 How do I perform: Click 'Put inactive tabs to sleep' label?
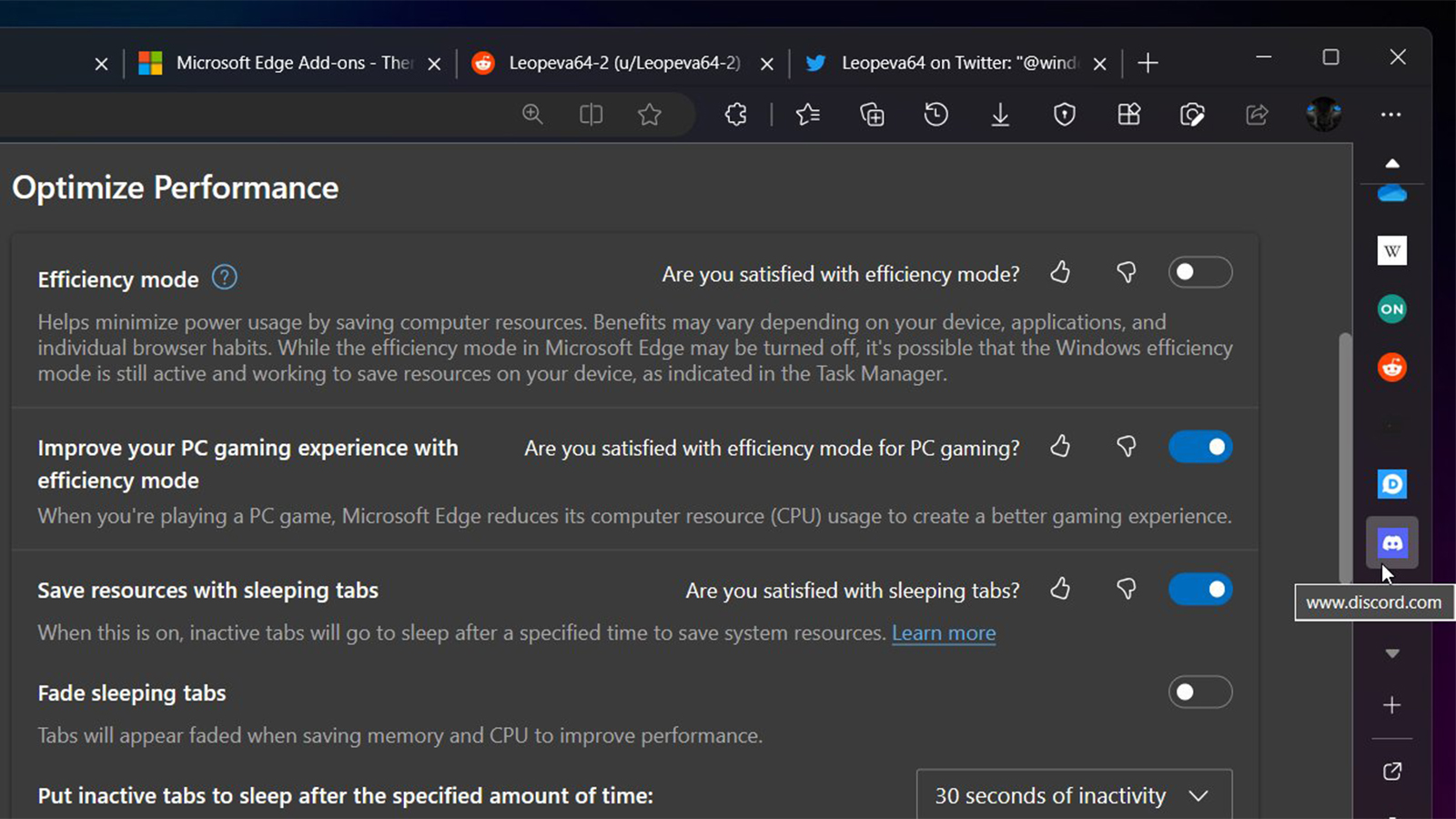point(346,795)
